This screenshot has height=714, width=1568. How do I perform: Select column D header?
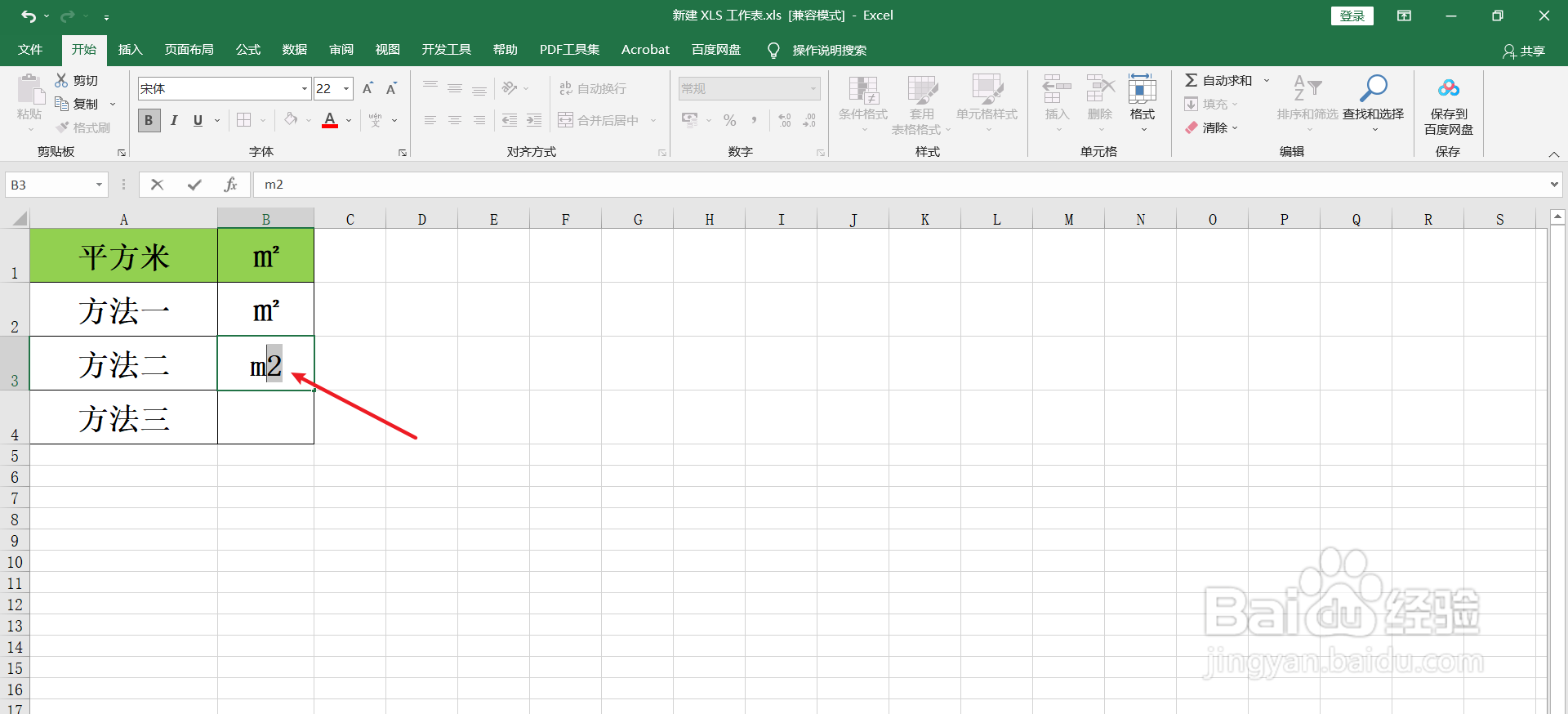click(422, 219)
